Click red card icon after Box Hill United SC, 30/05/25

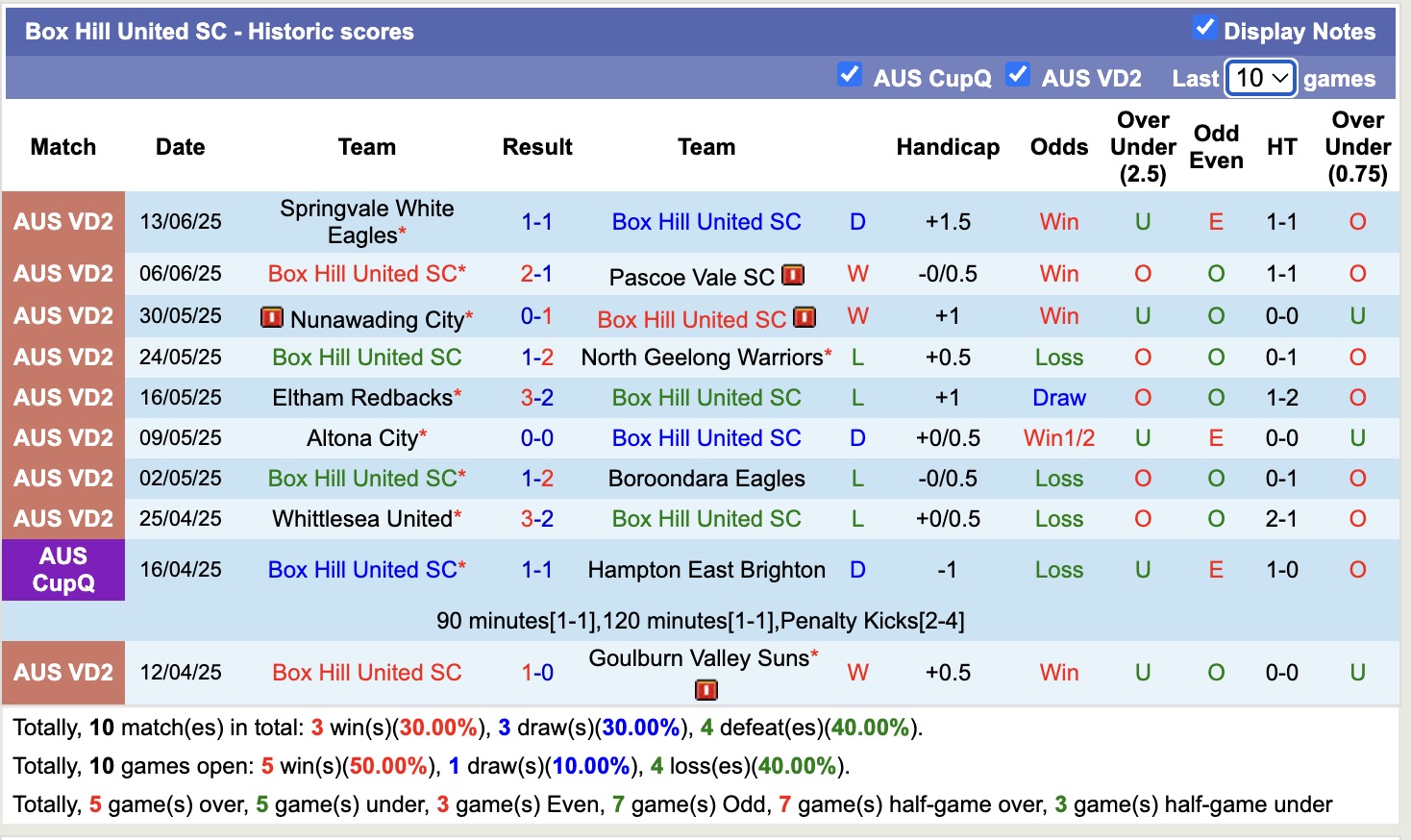click(x=805, y=317)
